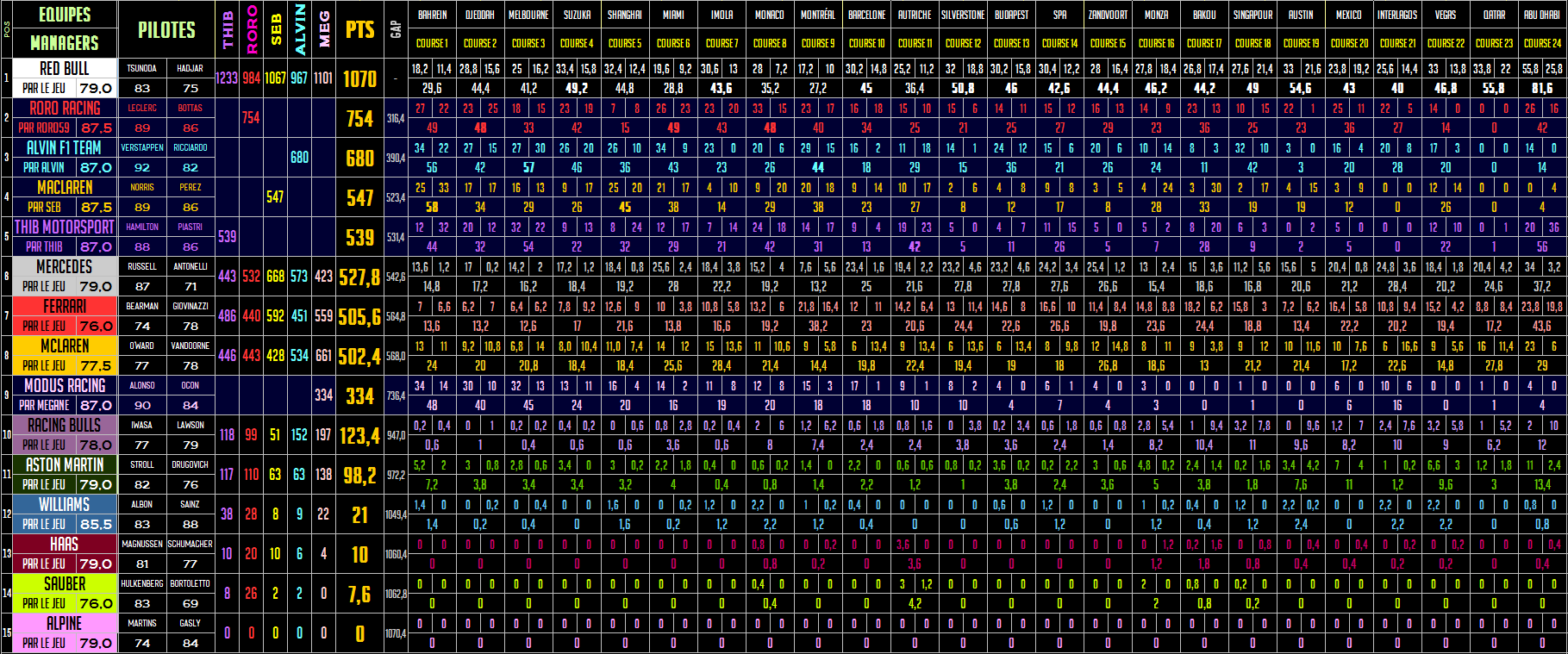1568x654 pixels.
Task: Select the HAMILTON driver name cell
Action: pyautogui.click(x=142, y=227)
